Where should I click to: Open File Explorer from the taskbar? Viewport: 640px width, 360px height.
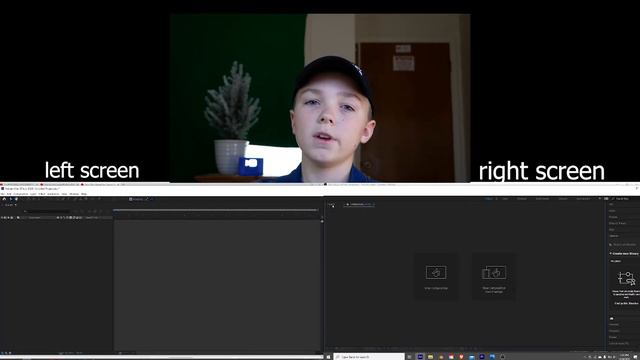click(x=430, y=357)
